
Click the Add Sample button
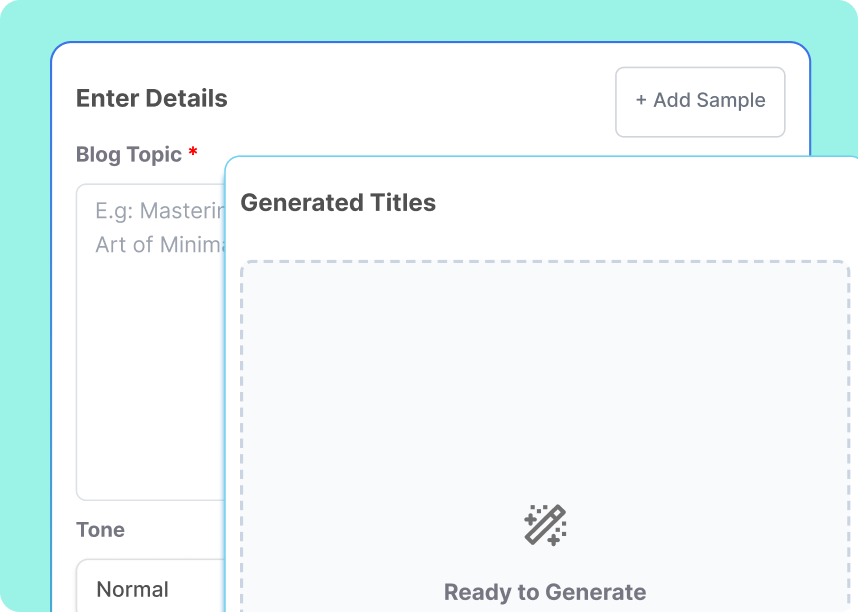point(700,101)
